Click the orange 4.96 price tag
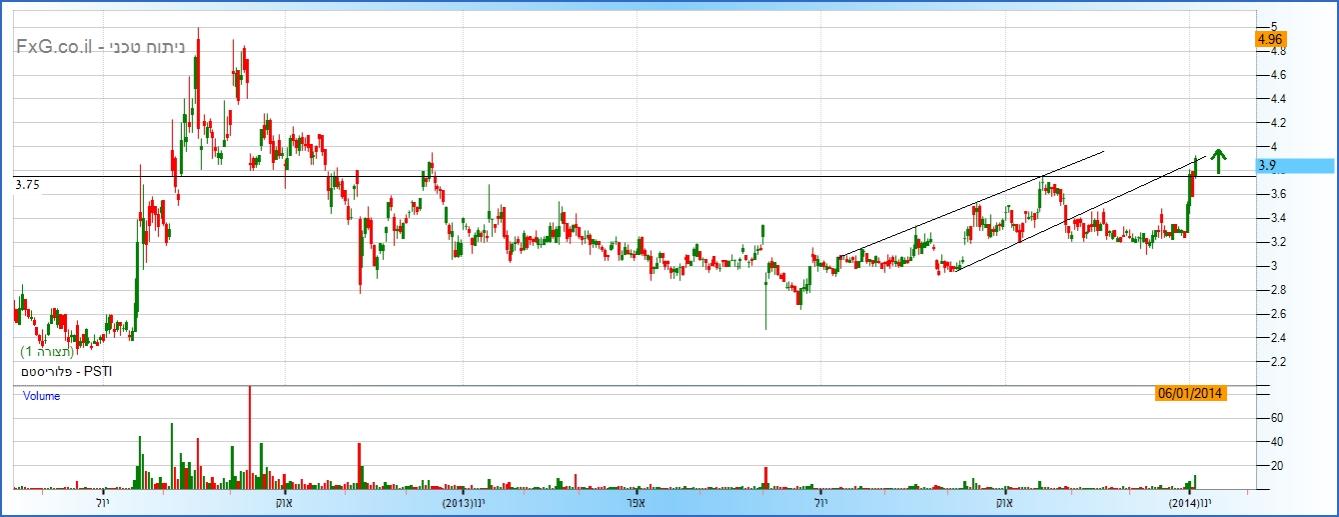This screenshot has width=1339, height=517. point(1269,39)
